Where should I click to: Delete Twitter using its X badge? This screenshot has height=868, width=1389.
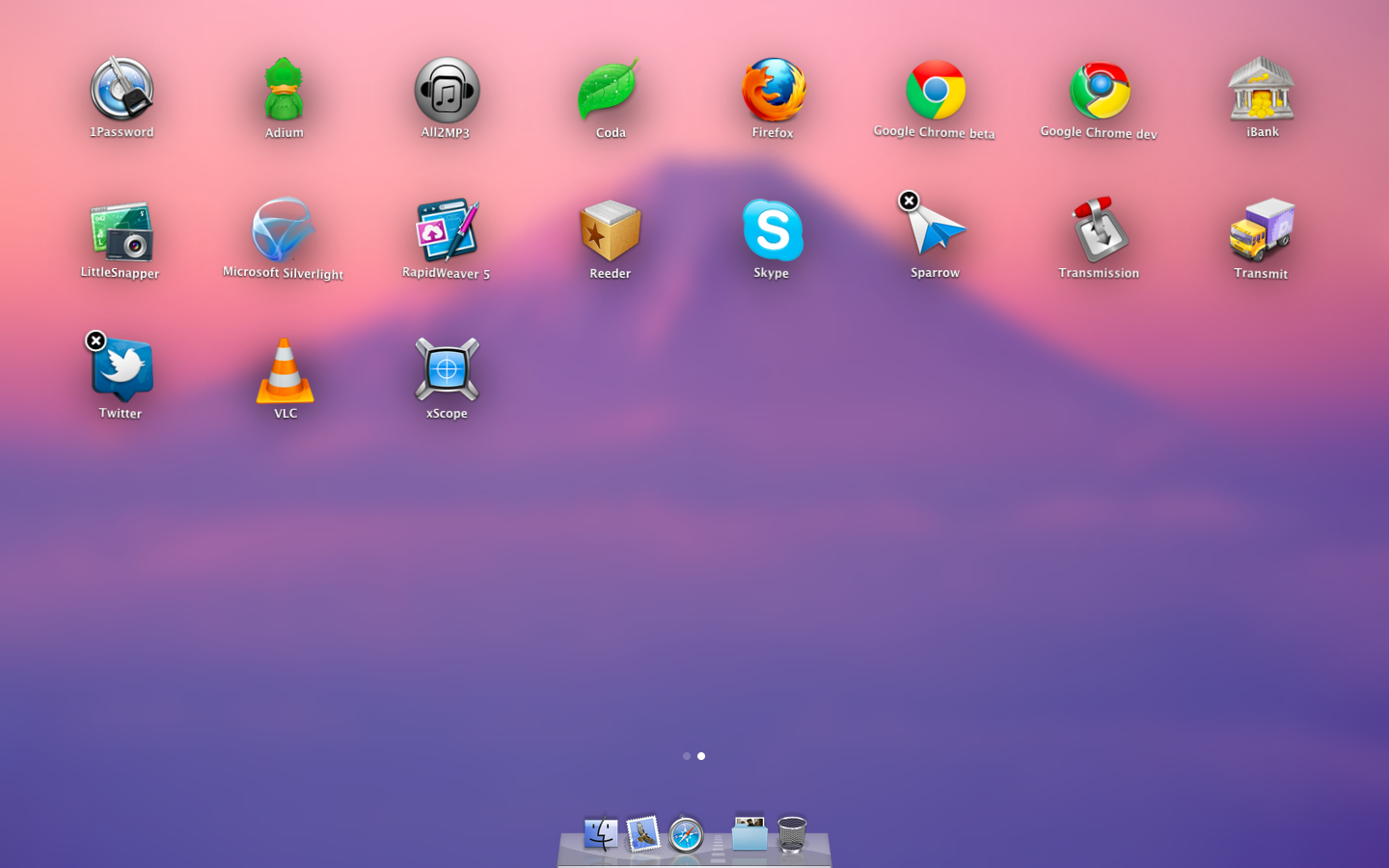[95, 340]
